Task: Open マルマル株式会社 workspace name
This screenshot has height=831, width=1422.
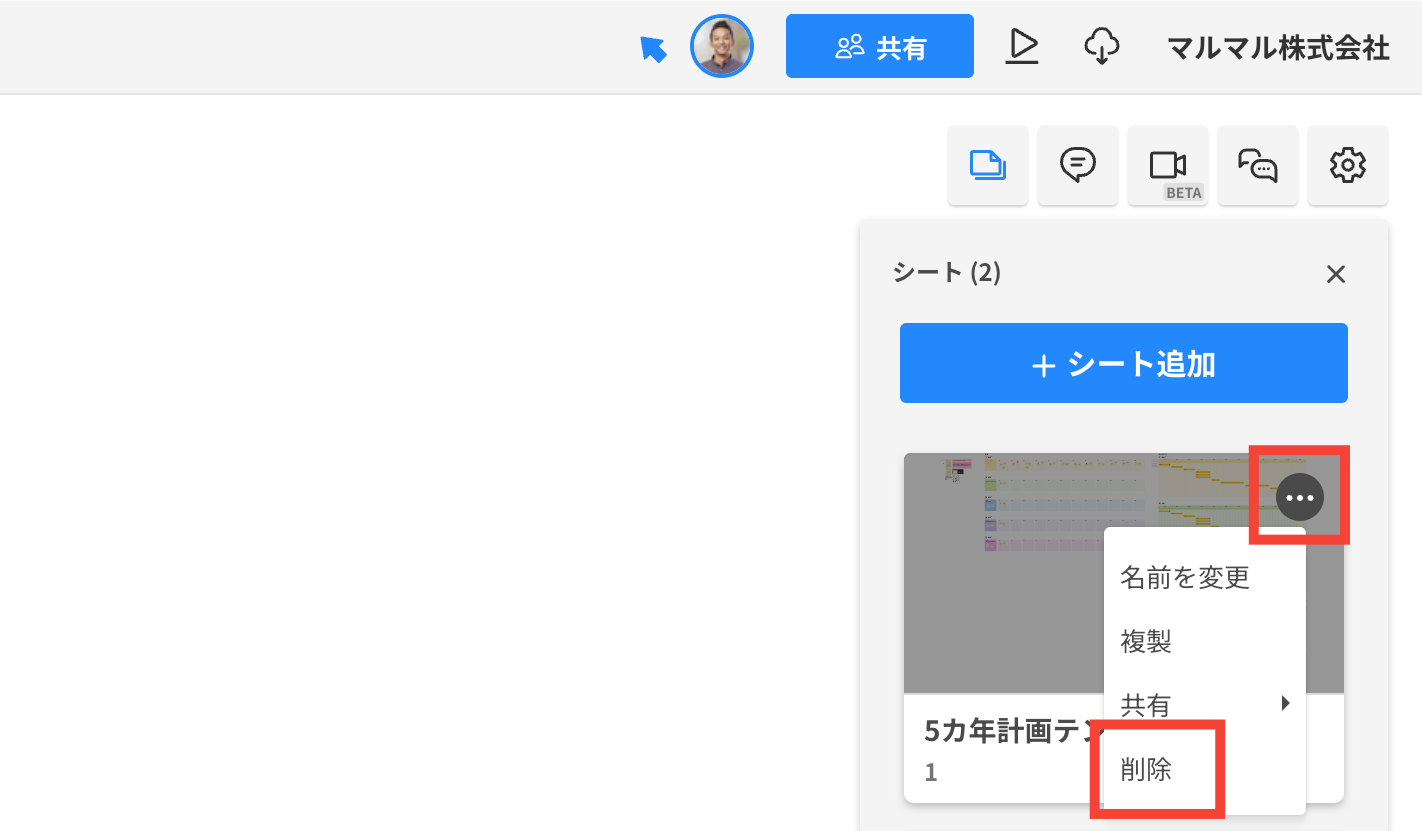Action: coord(1279,48)
